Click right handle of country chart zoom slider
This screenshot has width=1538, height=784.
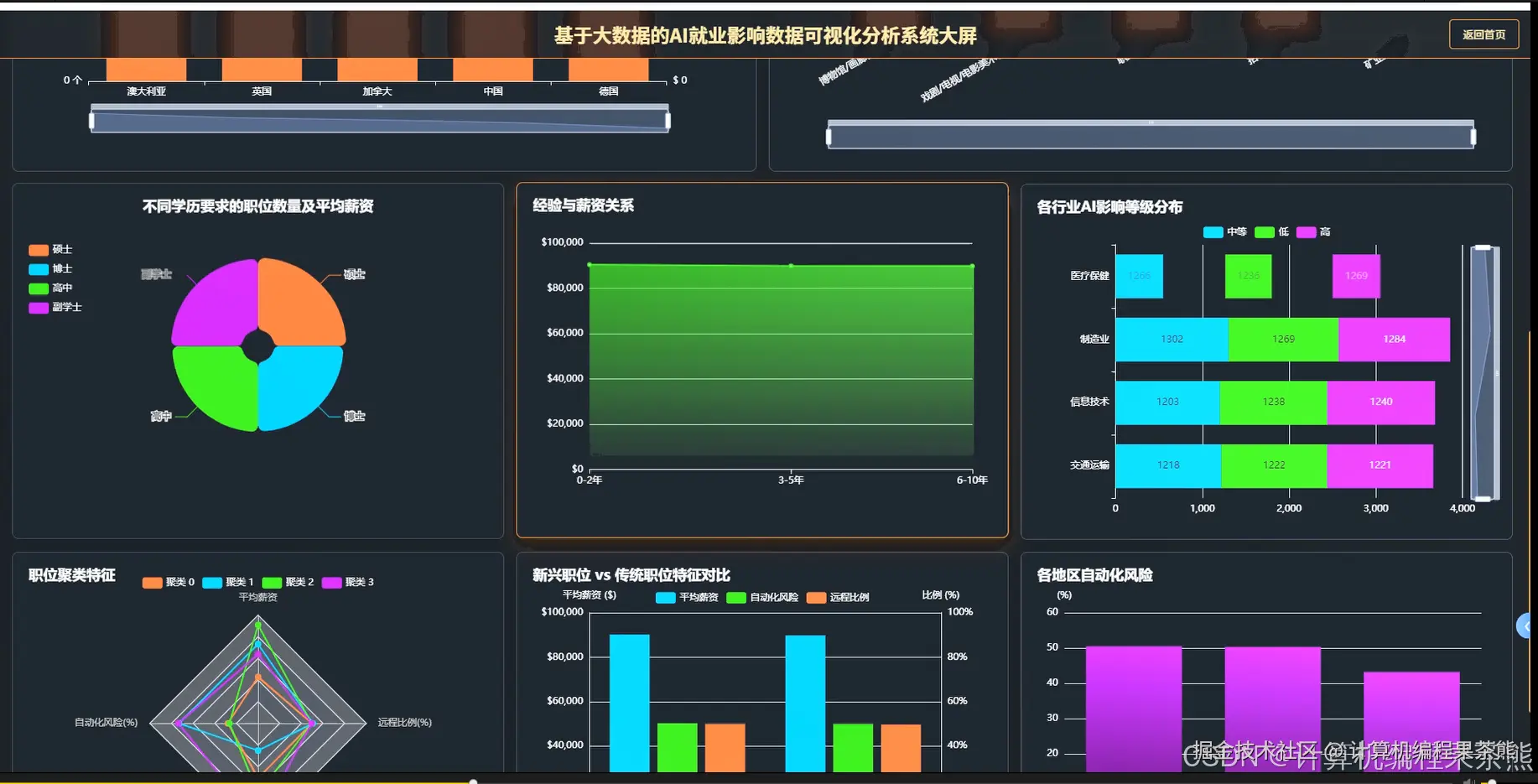click(x=668, y=121)
